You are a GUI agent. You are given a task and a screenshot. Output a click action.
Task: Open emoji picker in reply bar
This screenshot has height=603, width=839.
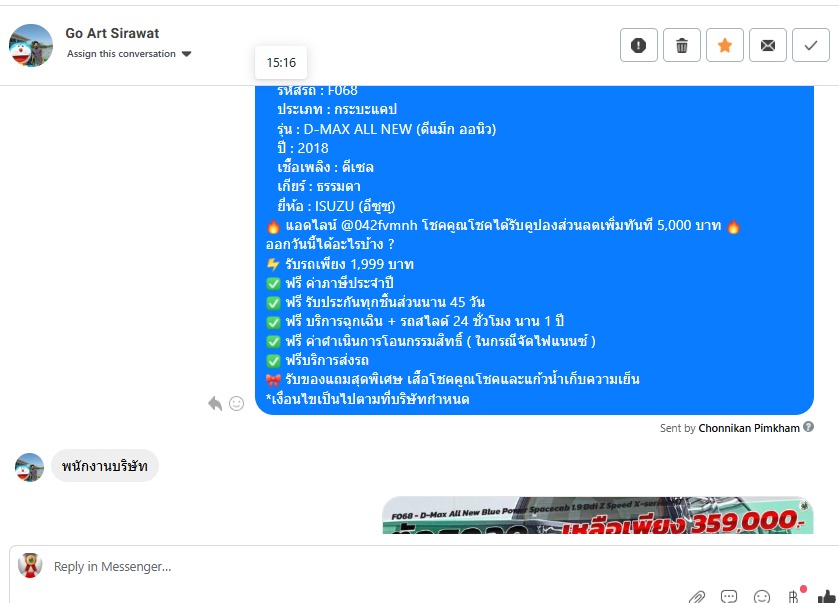(761, 596)
